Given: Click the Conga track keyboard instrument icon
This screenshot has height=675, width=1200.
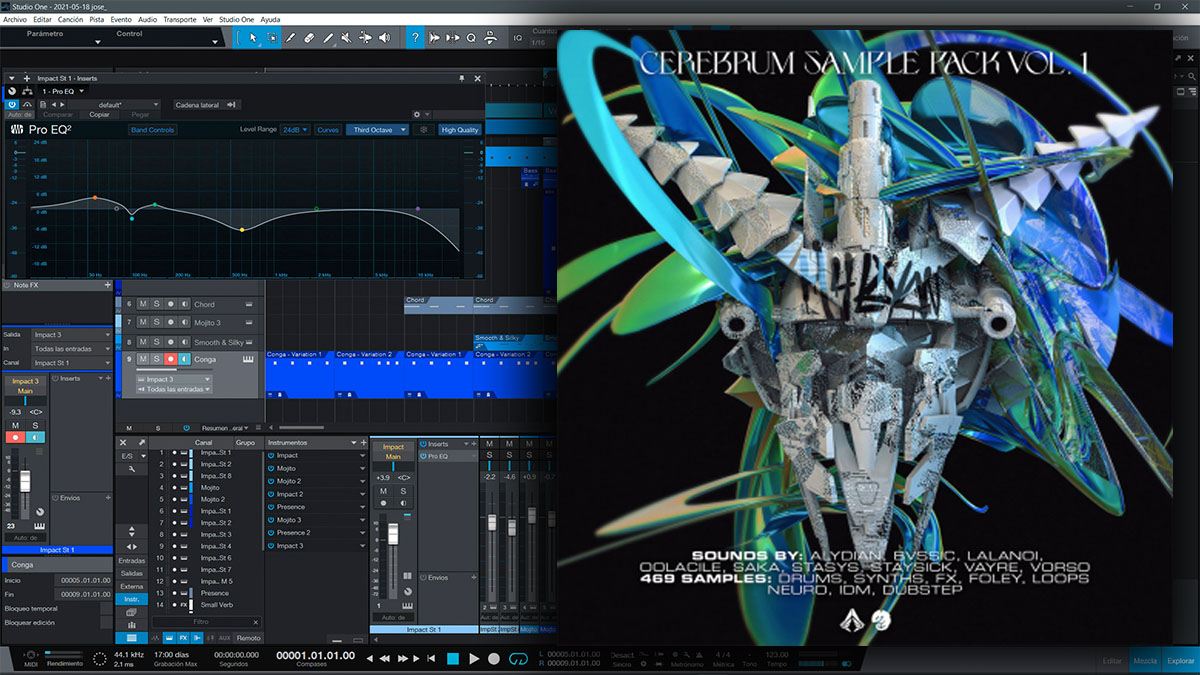Looking at the screenshot, I should point(248,359).
